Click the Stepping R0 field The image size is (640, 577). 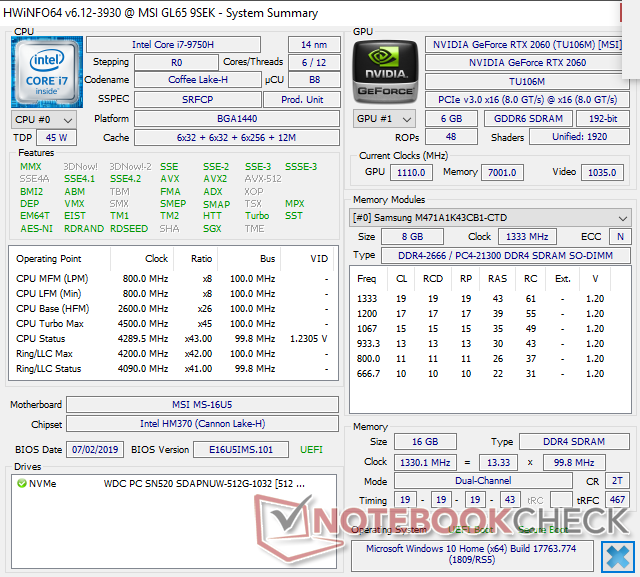[x=176, y=62]
